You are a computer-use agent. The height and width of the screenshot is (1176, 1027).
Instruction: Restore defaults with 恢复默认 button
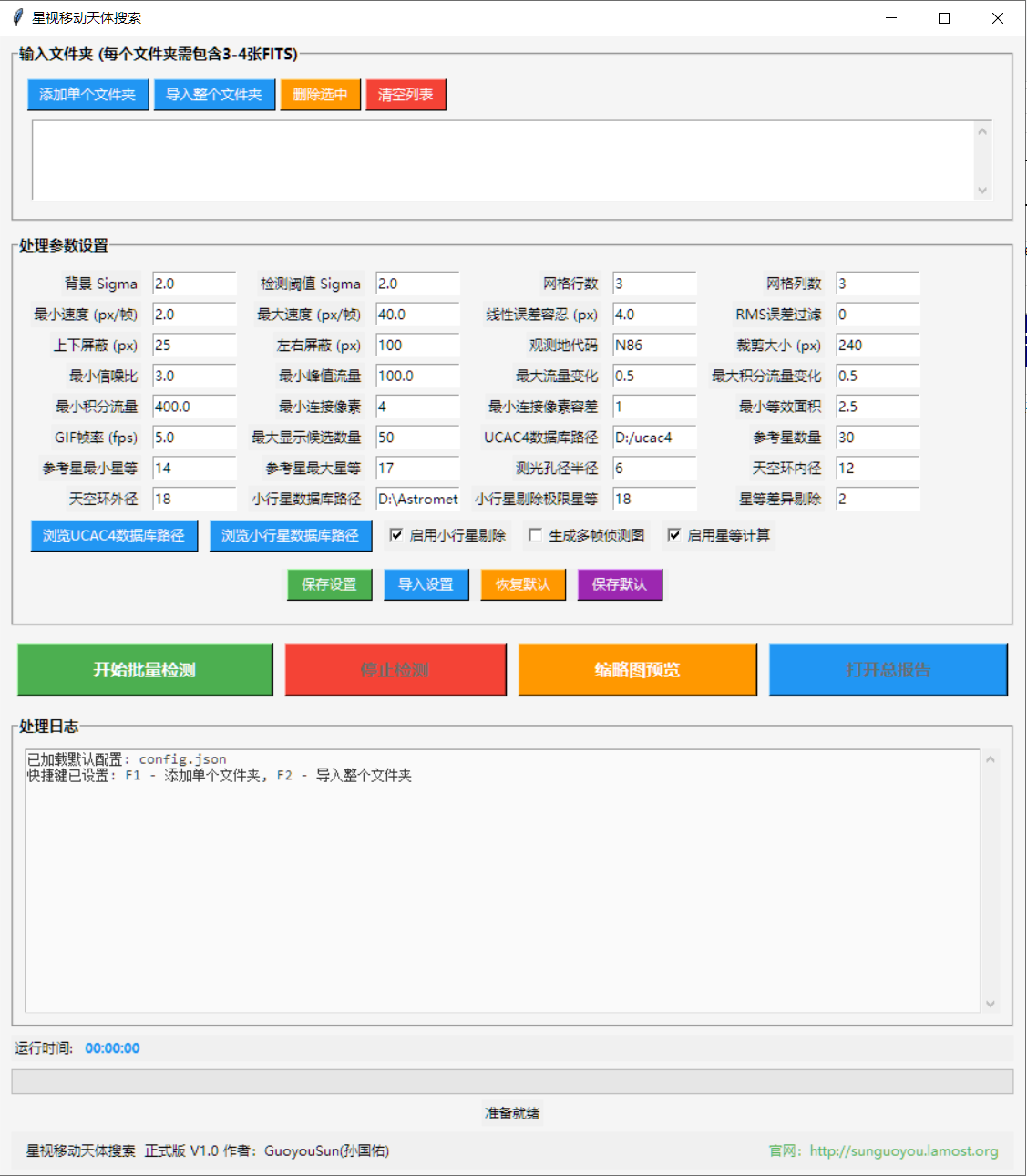pos(523,584)
